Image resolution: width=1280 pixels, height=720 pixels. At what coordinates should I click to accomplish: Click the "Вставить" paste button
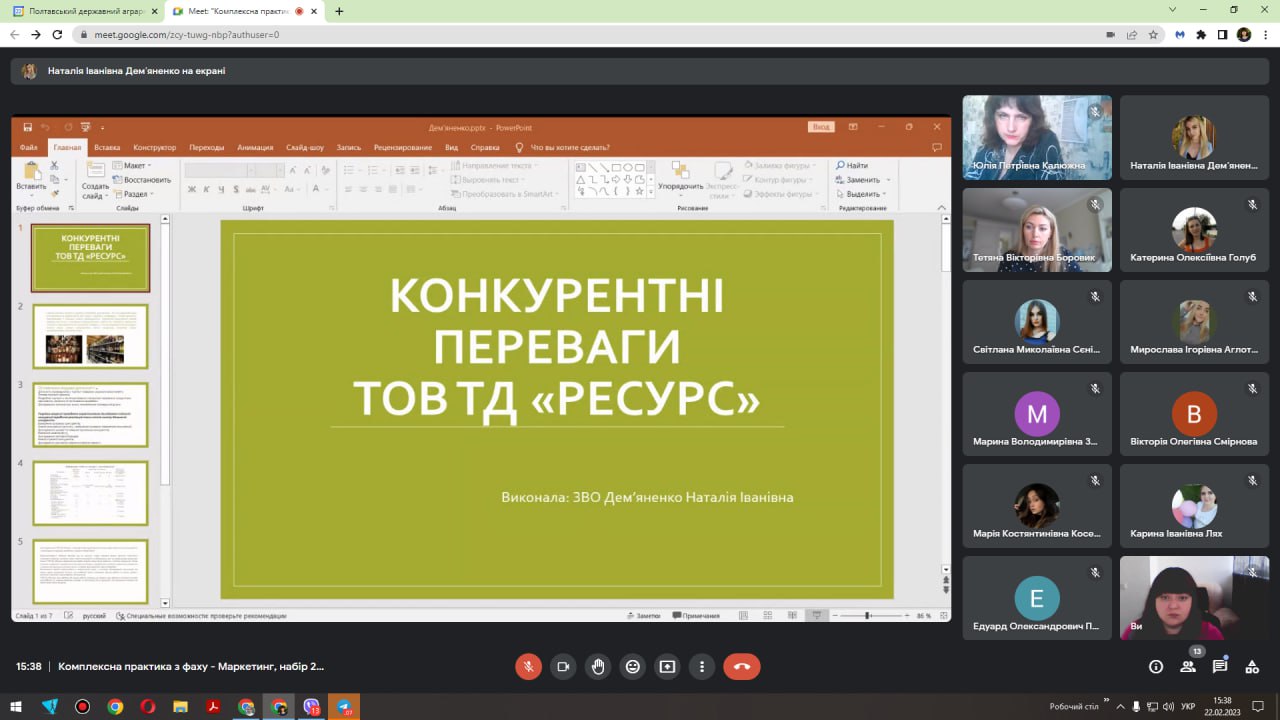pos(31,176)
